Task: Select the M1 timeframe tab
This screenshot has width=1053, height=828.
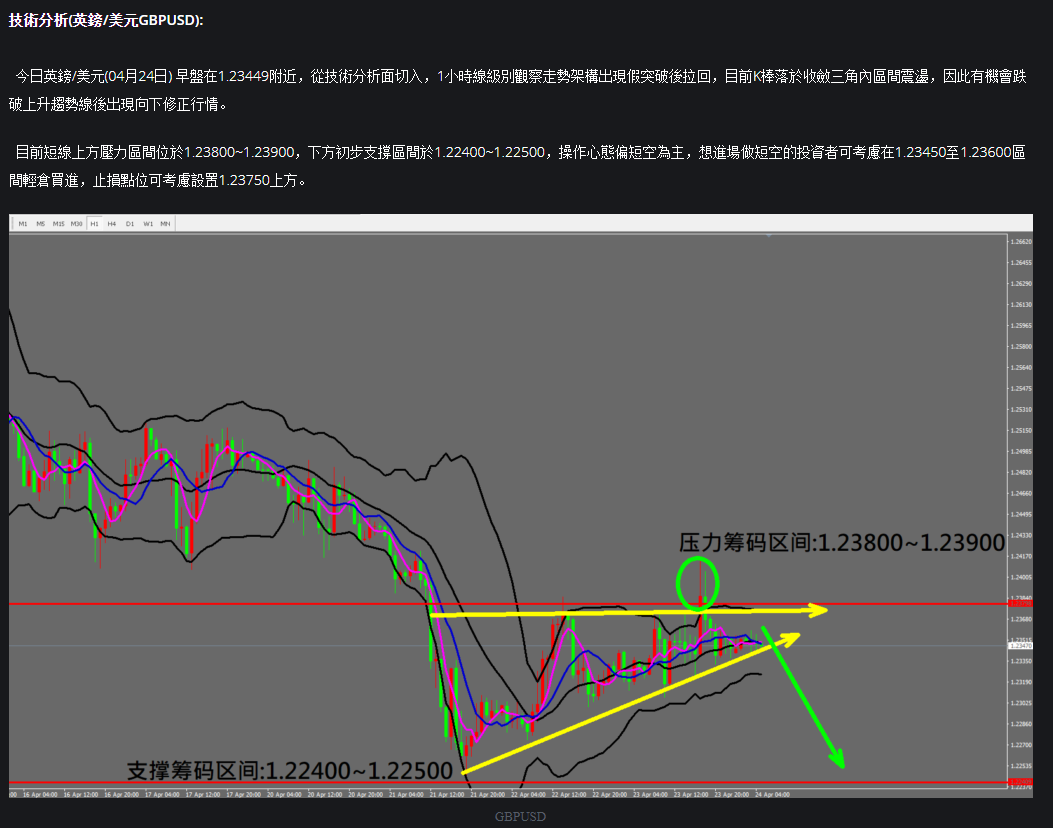Action: (x=23, y=224)
